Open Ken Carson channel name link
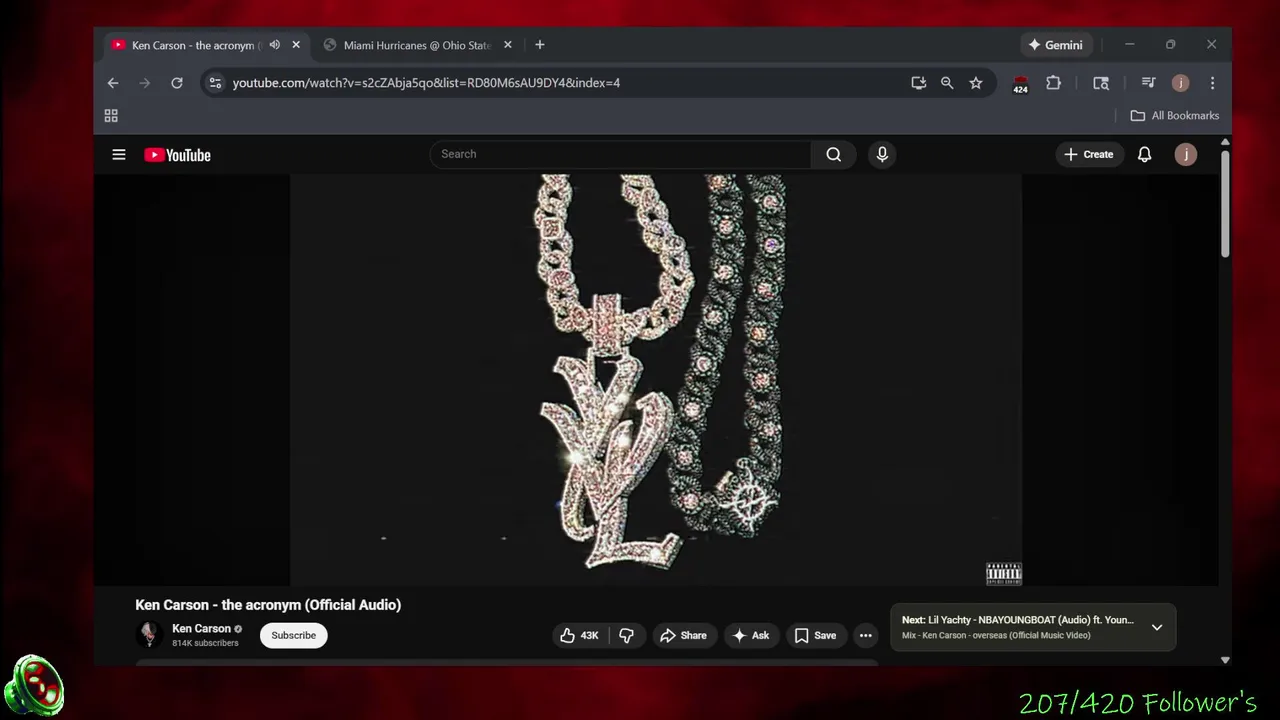Viewport: 1280px width, 720px height. pyautogui.click(x=201, y=629)
